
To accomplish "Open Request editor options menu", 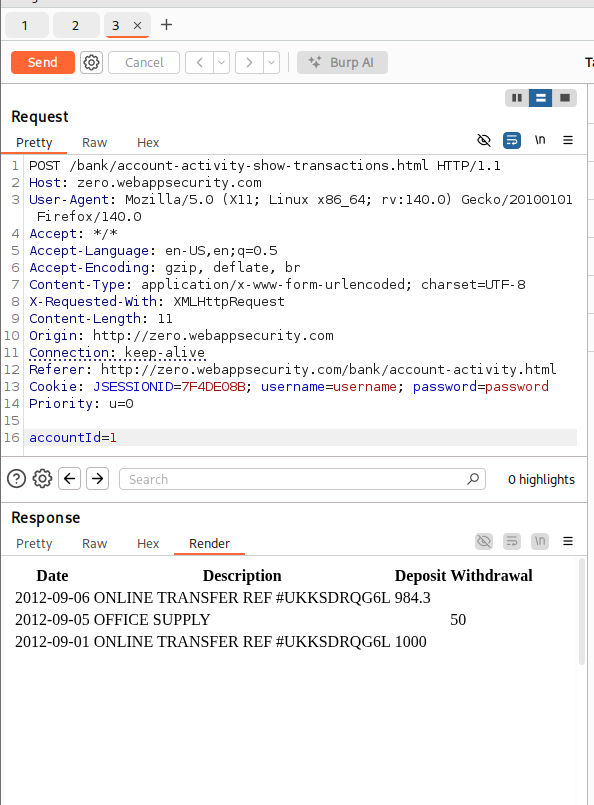I will click(x=568, y=140).
